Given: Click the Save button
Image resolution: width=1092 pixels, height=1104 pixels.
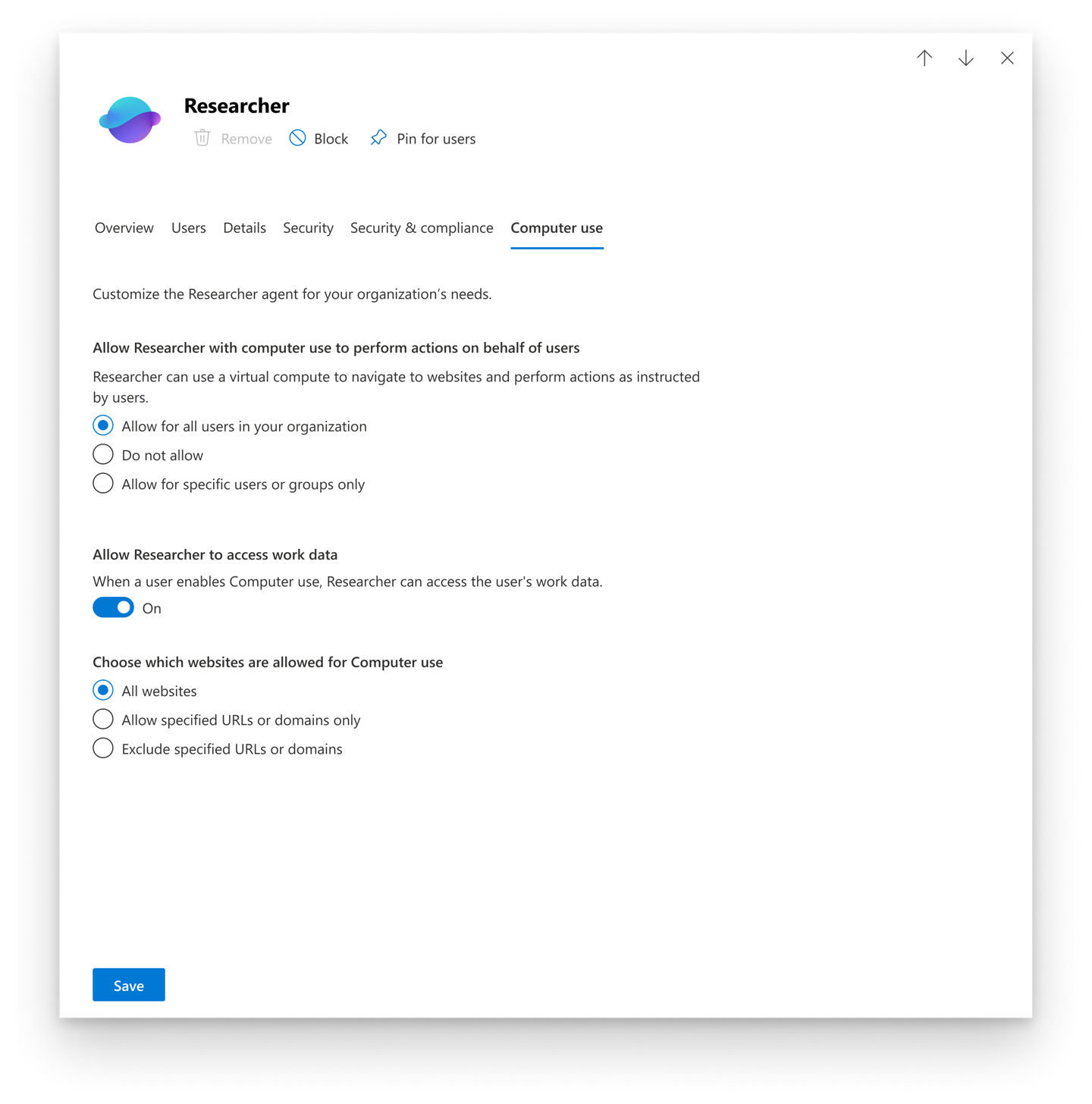Looking at the screenshot, I should pos(129,985).
